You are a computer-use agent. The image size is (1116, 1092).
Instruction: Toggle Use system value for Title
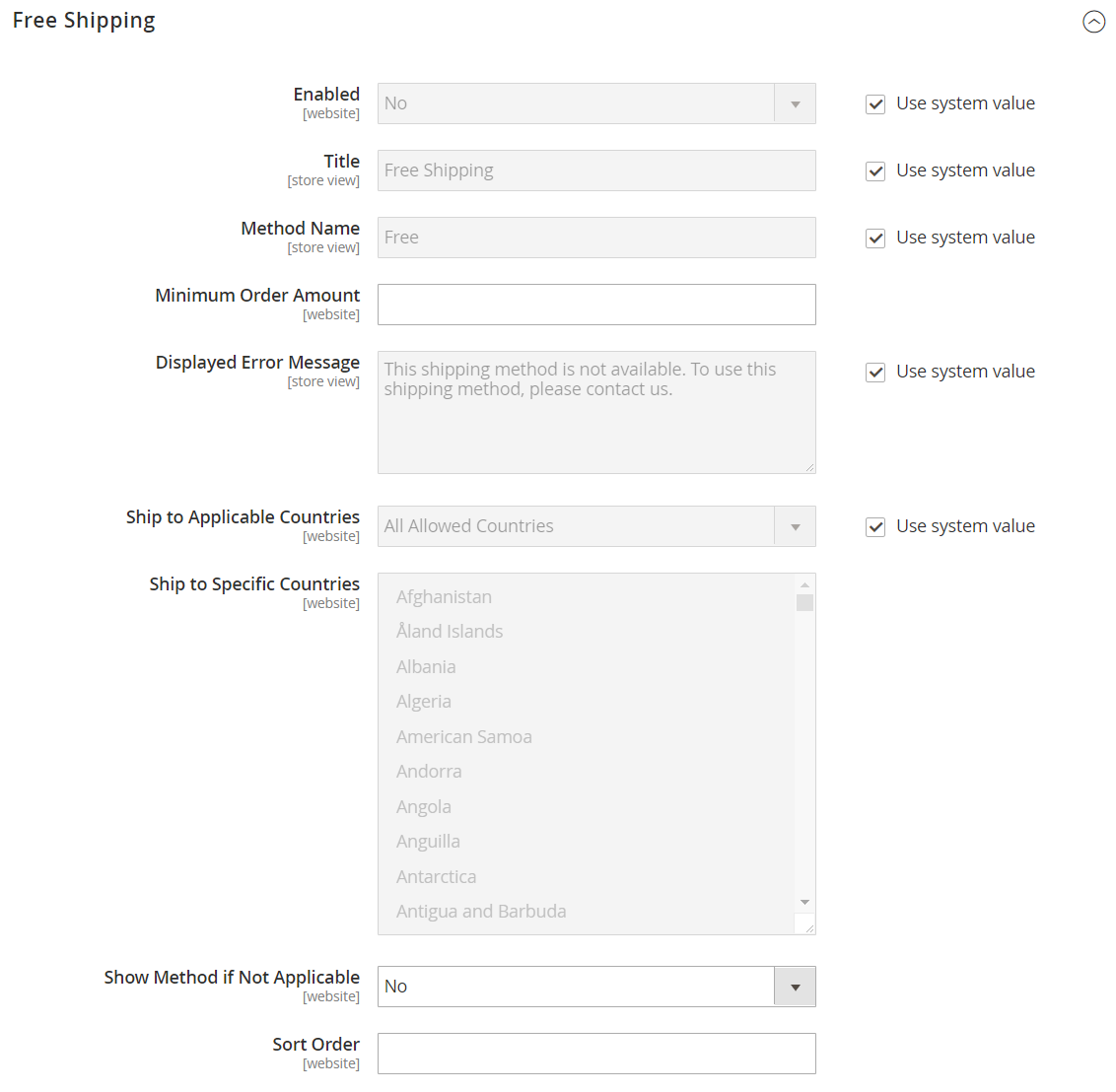point(875,171)
